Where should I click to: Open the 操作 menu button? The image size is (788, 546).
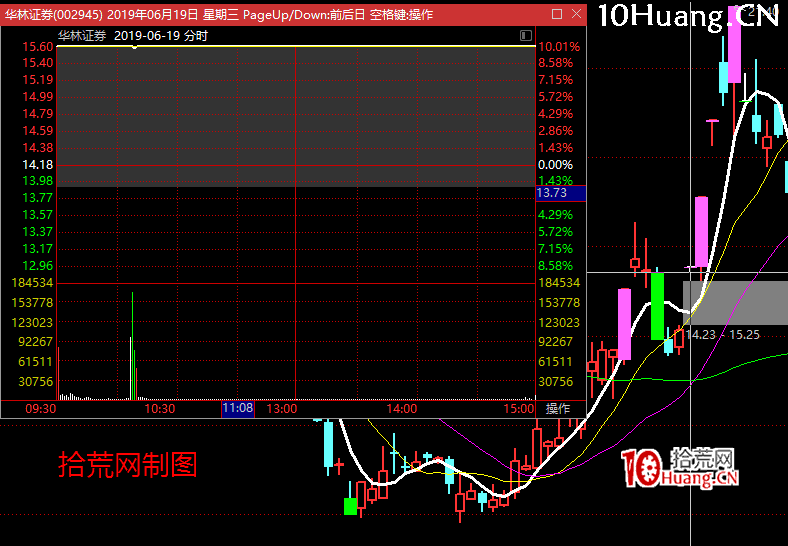click(557, 409)
